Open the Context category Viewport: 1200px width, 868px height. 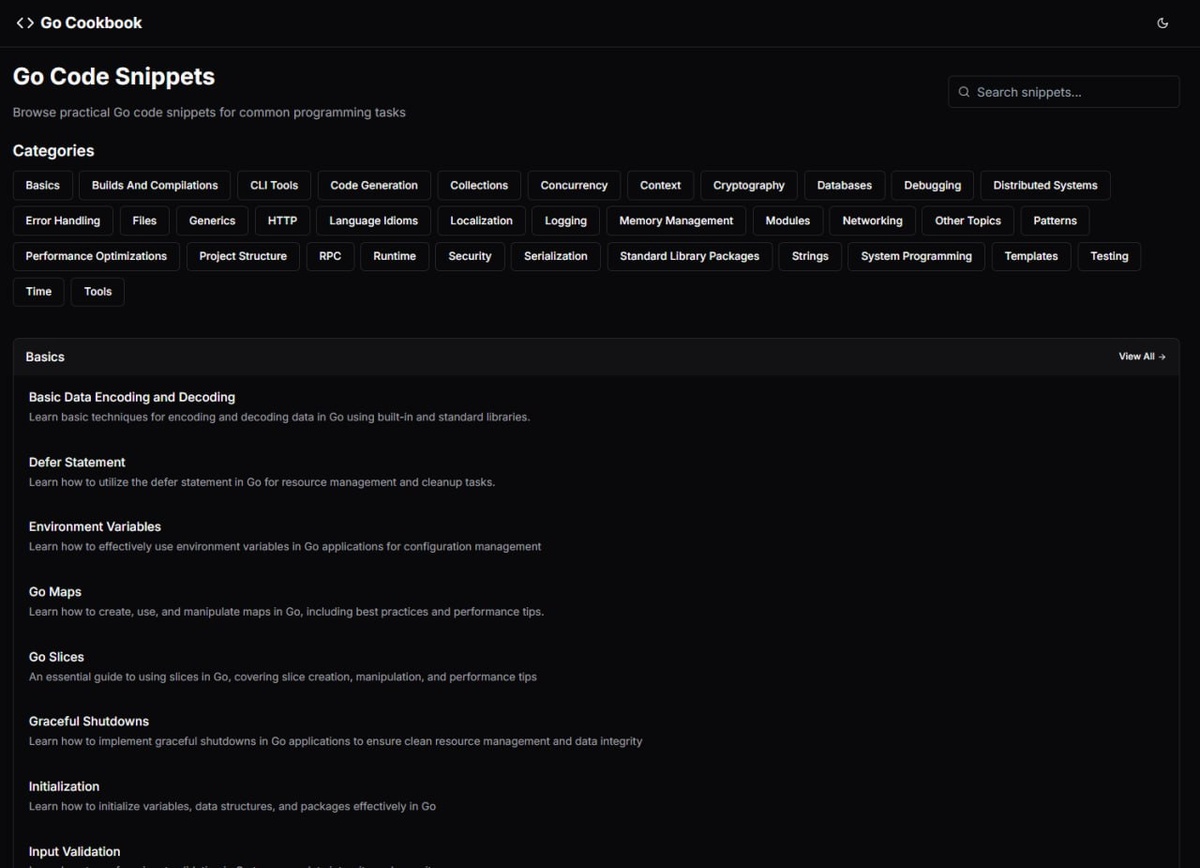point(660,185)
